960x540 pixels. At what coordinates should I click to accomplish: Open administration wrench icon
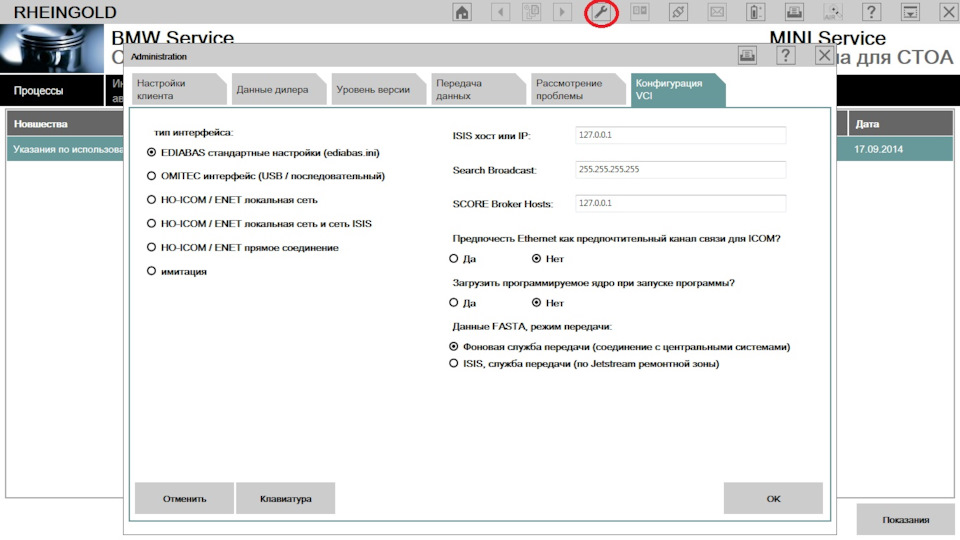pos(601,12)
